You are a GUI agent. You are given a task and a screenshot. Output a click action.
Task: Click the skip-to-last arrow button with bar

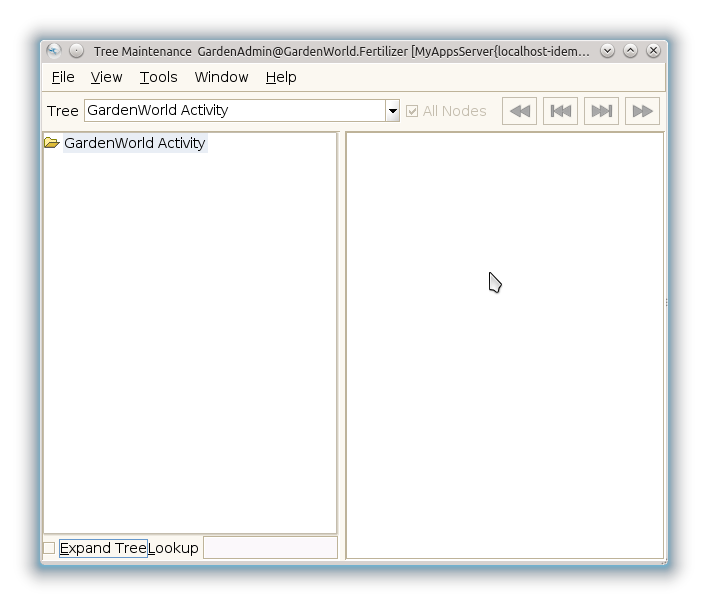tap(601, 111)
